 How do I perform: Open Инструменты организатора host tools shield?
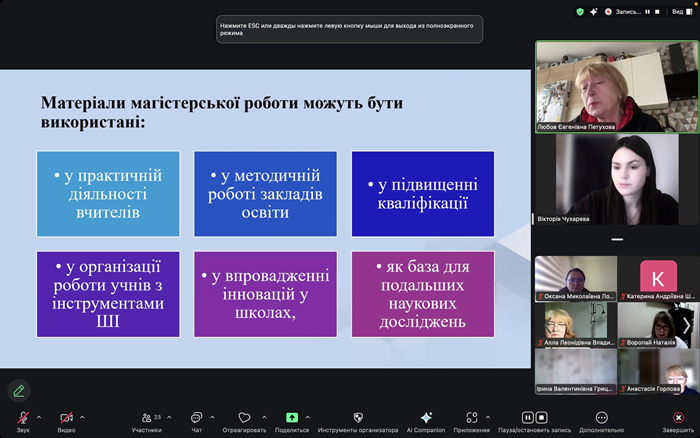[x=358, y=417]
